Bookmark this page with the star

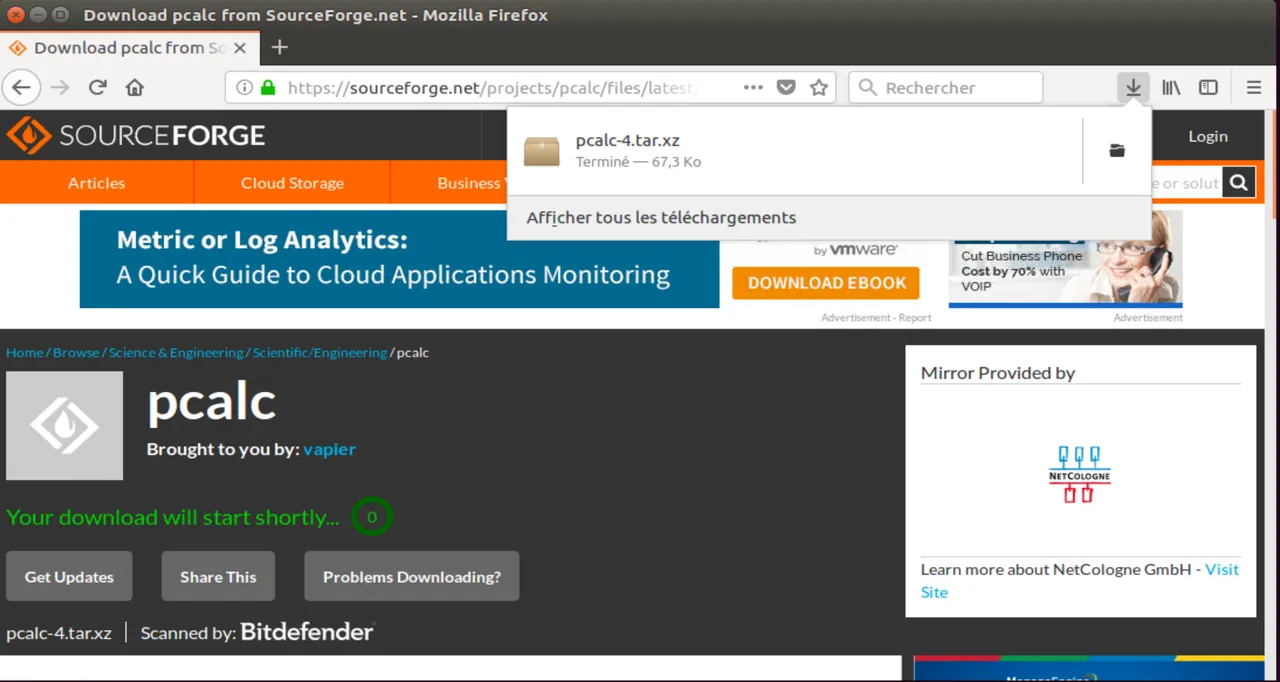(819, 87)
